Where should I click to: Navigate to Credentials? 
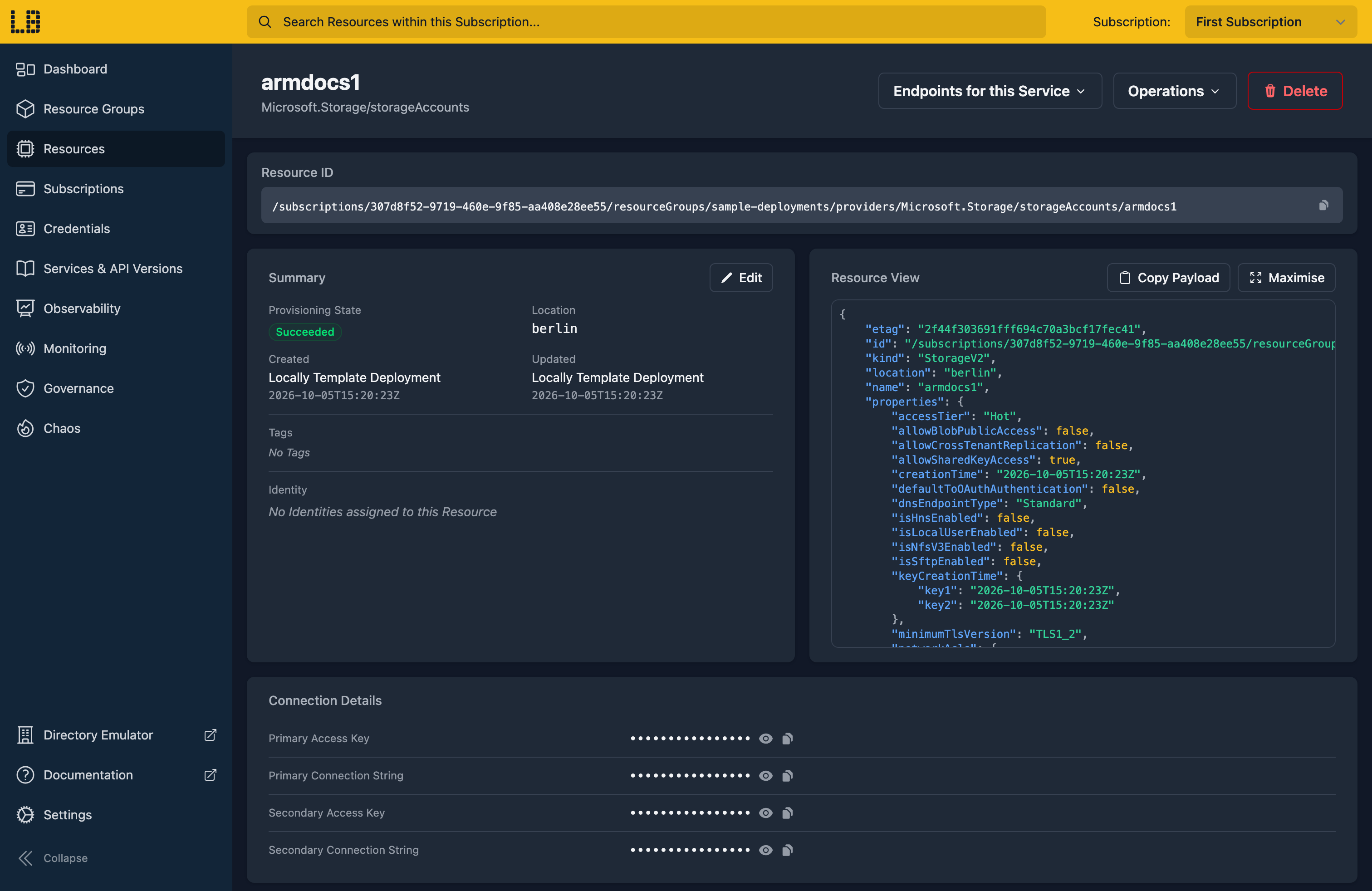(116, 229)
